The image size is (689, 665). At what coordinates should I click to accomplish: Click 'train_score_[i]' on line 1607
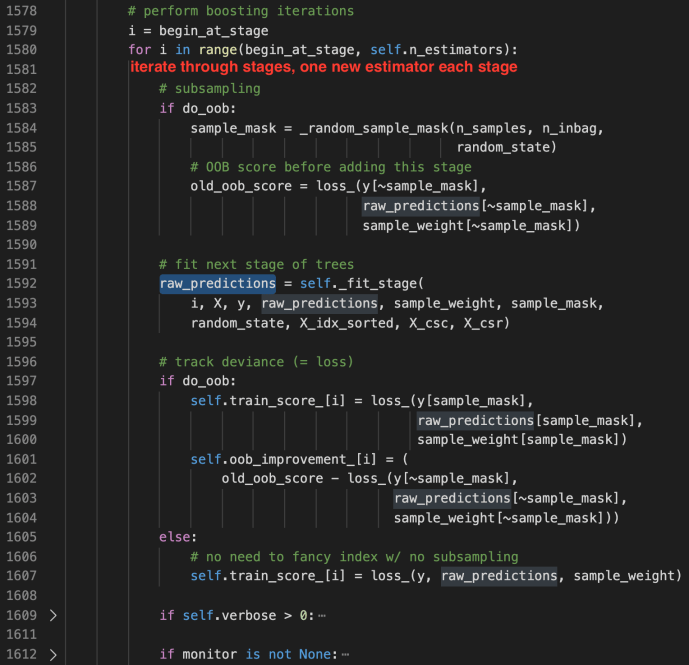pos(287,576)
